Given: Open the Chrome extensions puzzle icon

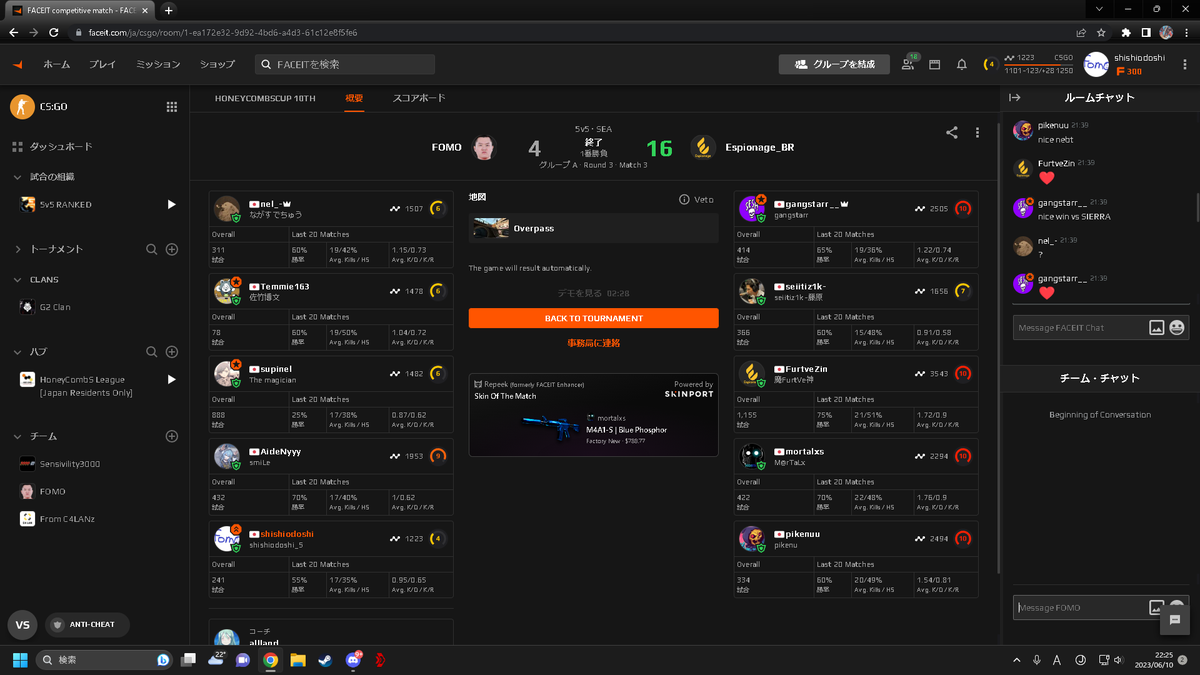Looking at the screenshot, I should pos(1125,32).
